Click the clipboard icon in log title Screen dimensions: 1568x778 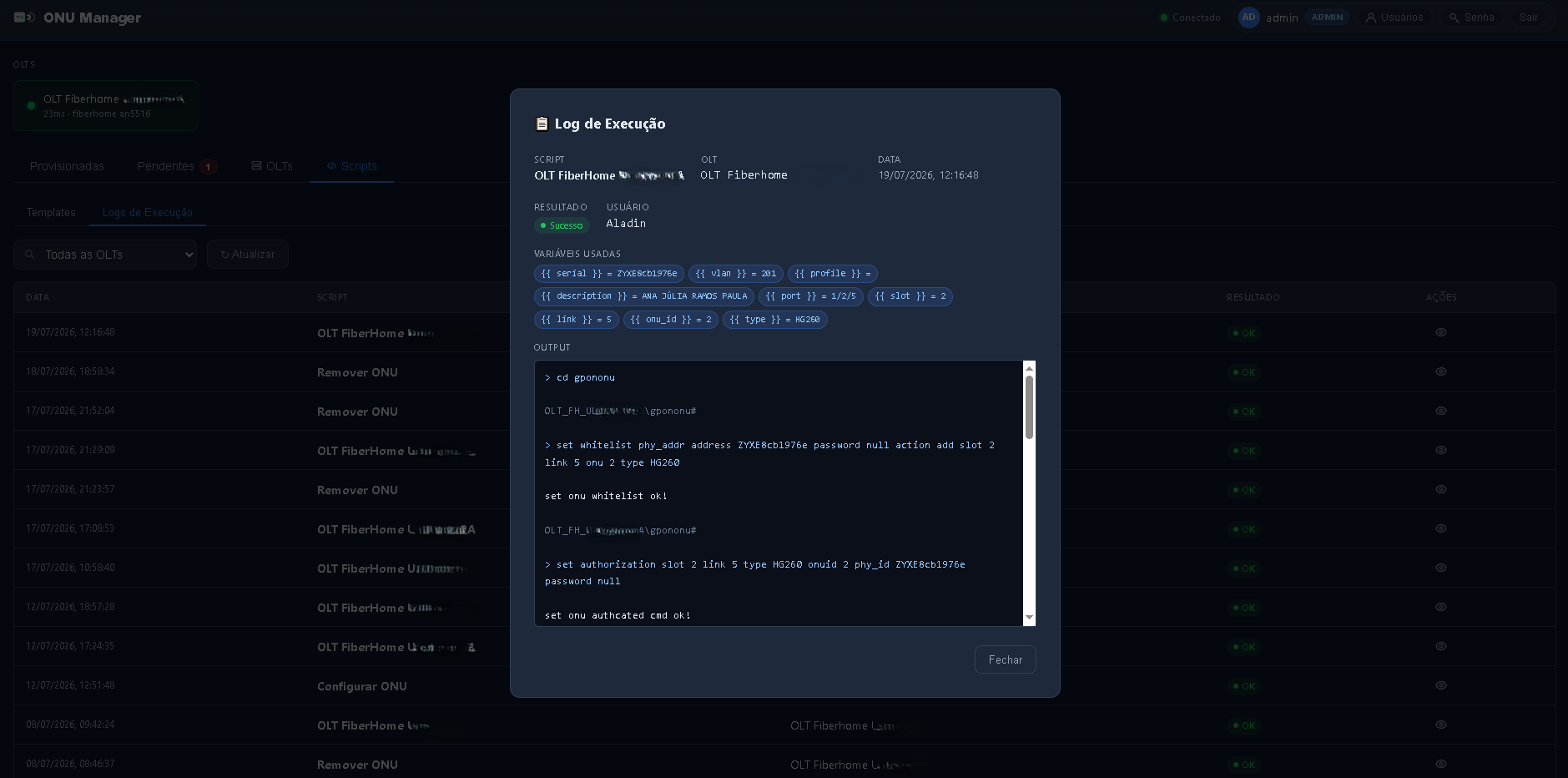[542, 124]
